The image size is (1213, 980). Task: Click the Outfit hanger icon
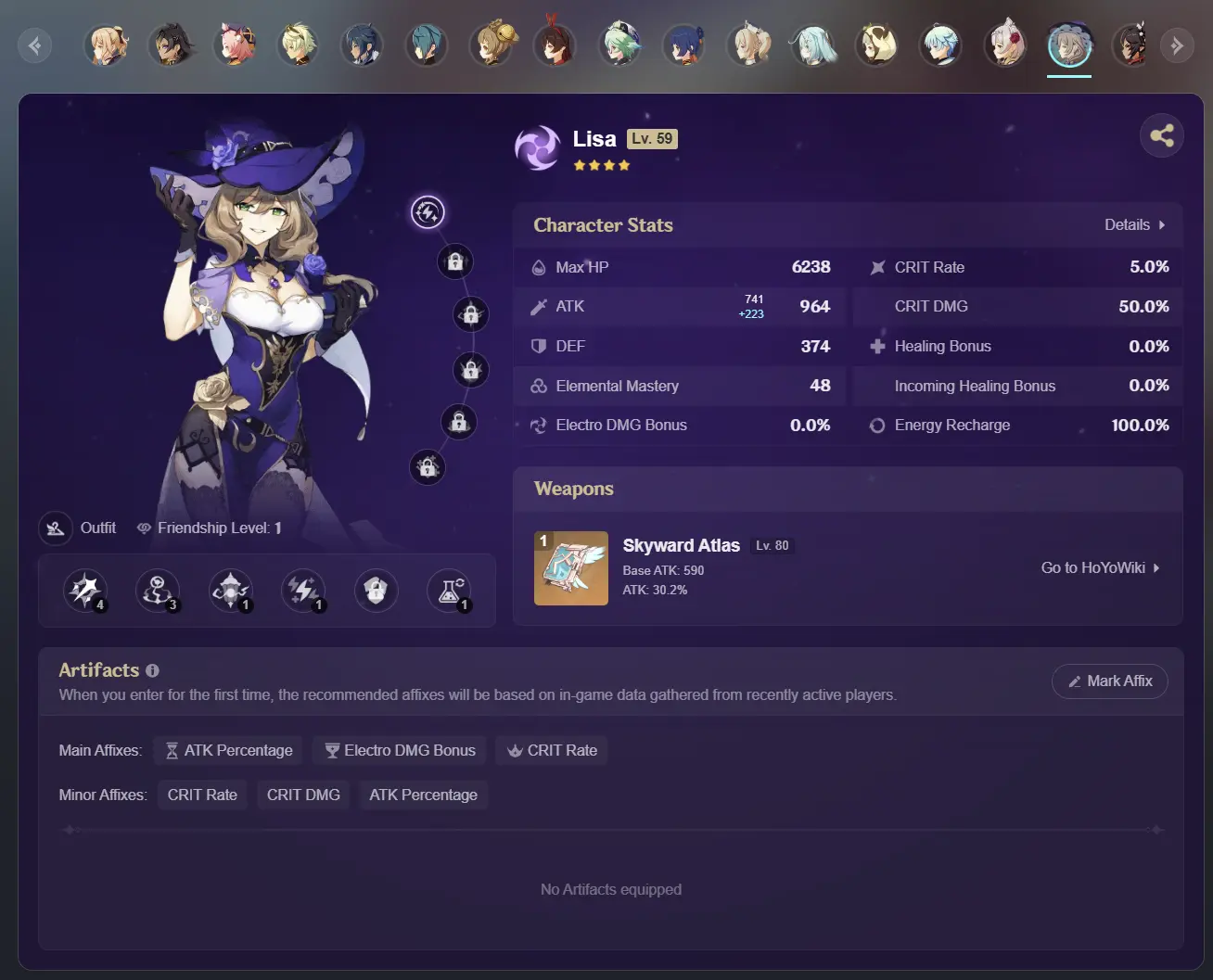click(56, 528)
